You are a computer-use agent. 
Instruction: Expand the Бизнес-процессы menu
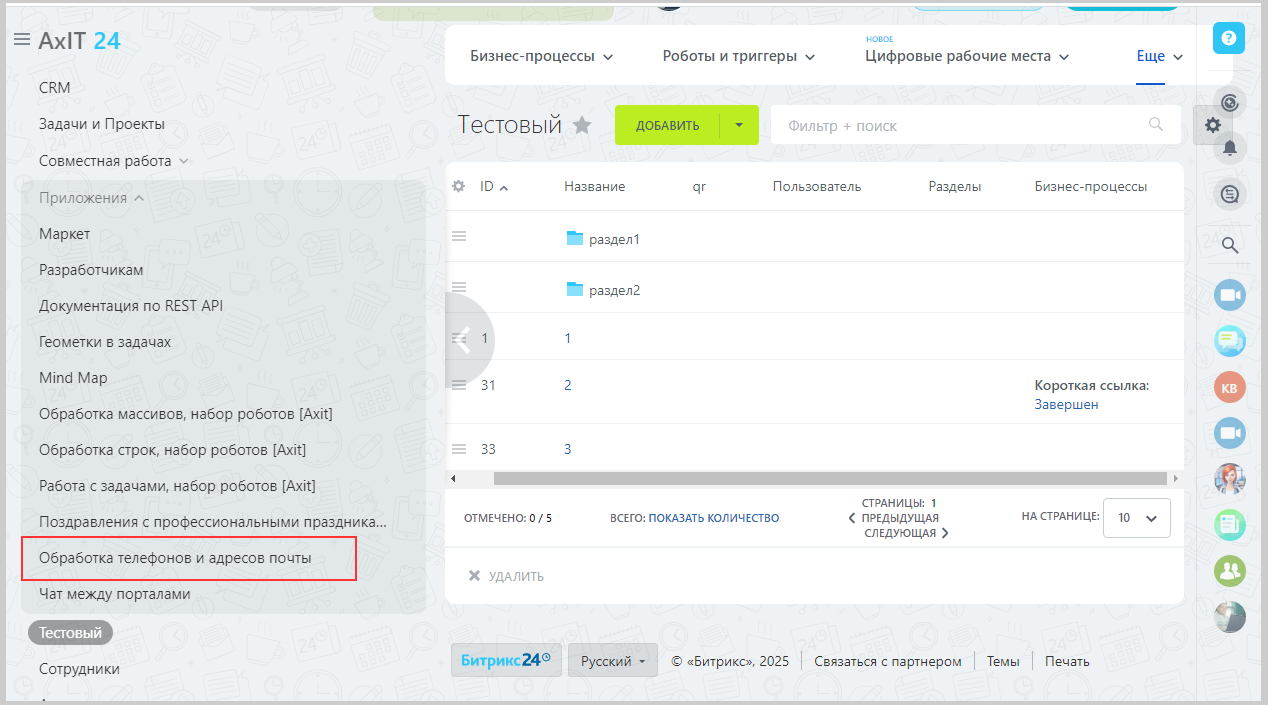pos(541,56)
